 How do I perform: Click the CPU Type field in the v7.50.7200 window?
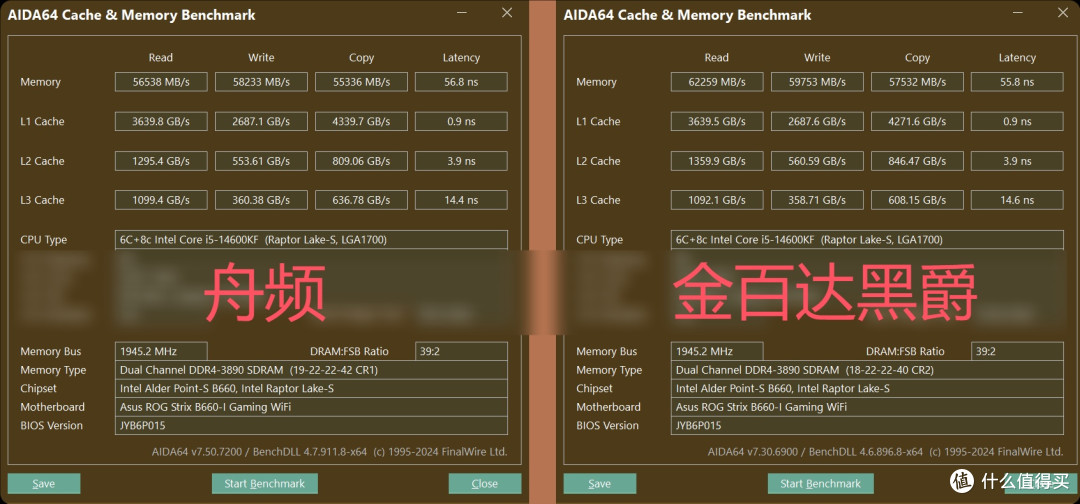311,240
